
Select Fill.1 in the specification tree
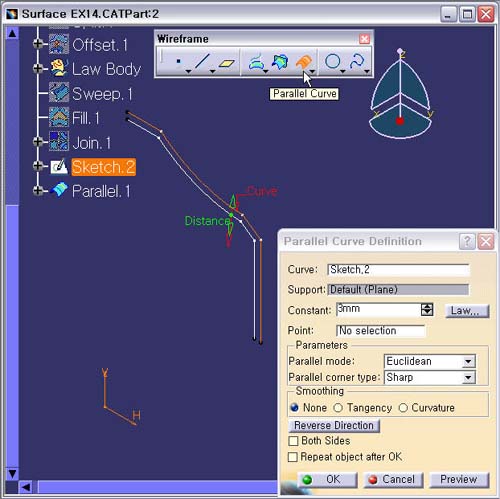(x=86, y=118)
